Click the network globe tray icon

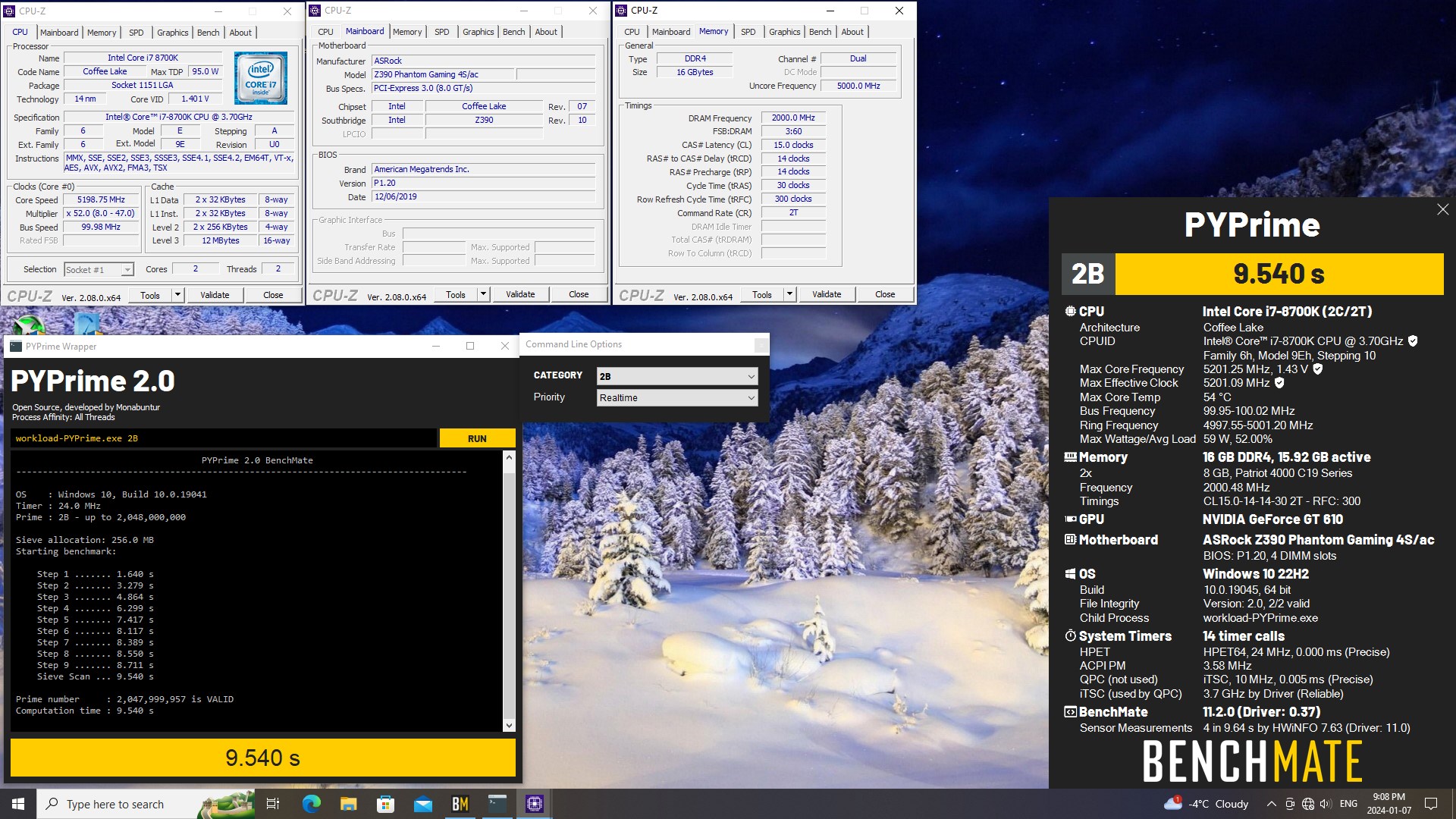point(1308,804)
